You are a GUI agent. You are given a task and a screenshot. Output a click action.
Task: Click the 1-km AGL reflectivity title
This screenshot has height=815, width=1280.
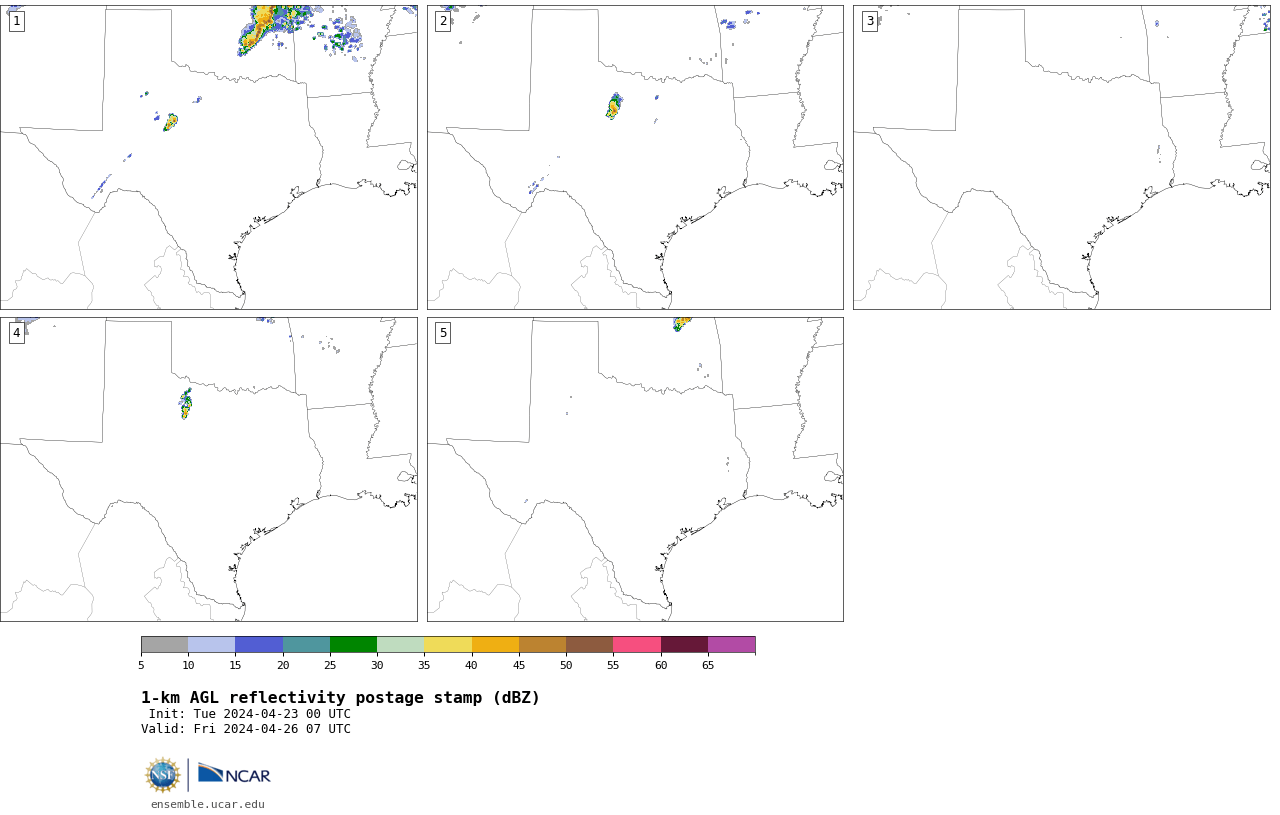pyautogui.click(x=340, y=698)
